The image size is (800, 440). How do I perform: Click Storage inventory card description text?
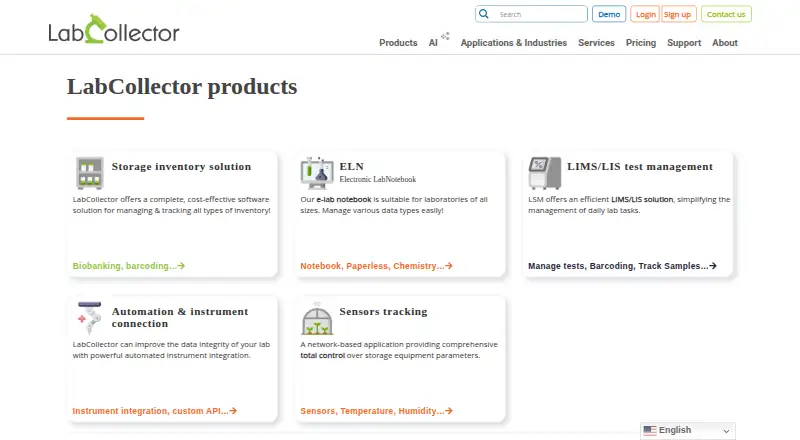click(x=171, y=205)
